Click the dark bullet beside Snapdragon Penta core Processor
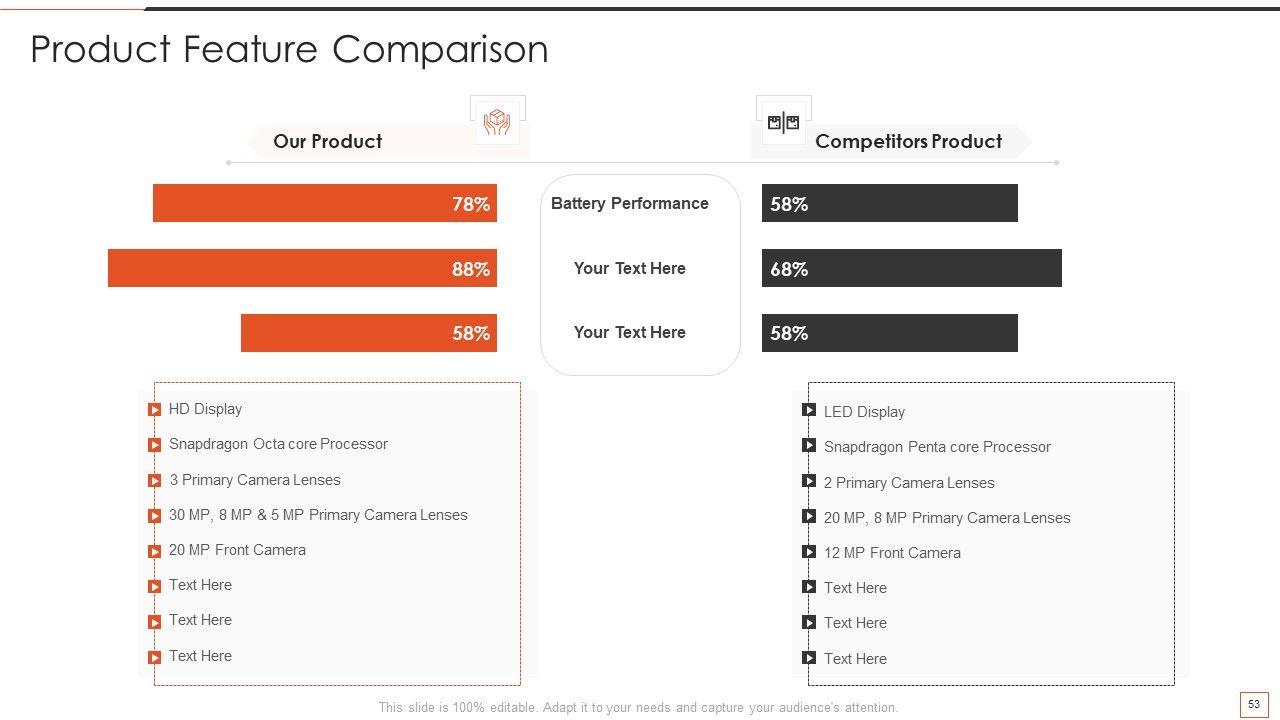This screenshot has height=720, width=1280. pyautogui.click(x=809, y=446)
